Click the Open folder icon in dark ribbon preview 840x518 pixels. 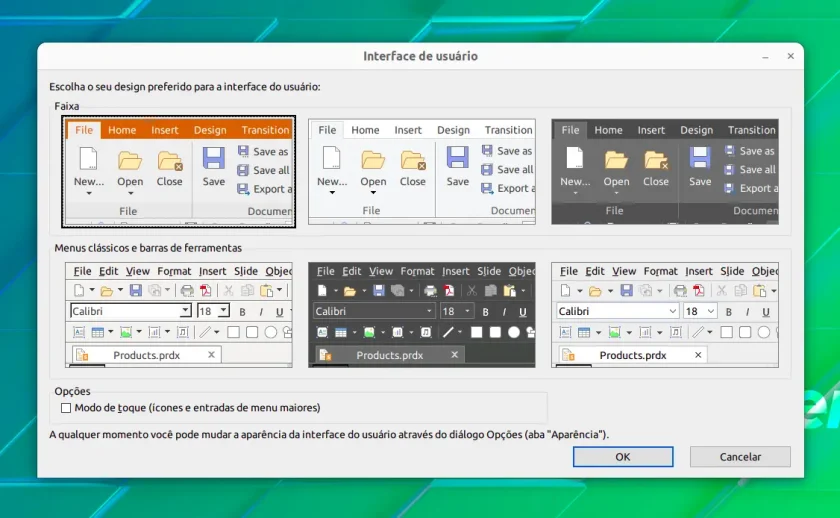[x=616, y=160]
